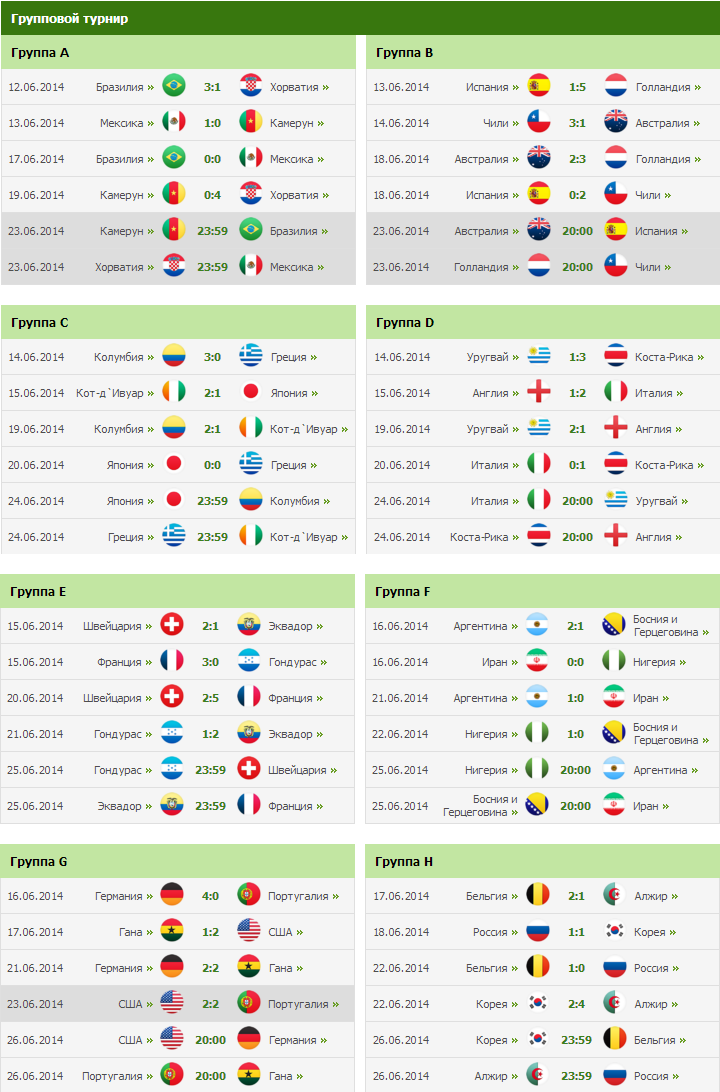Click the Ecuador flag in the Швейцария 2:1 match
Viewport: 720px width, 1092px height.
[x=249, y=625]
